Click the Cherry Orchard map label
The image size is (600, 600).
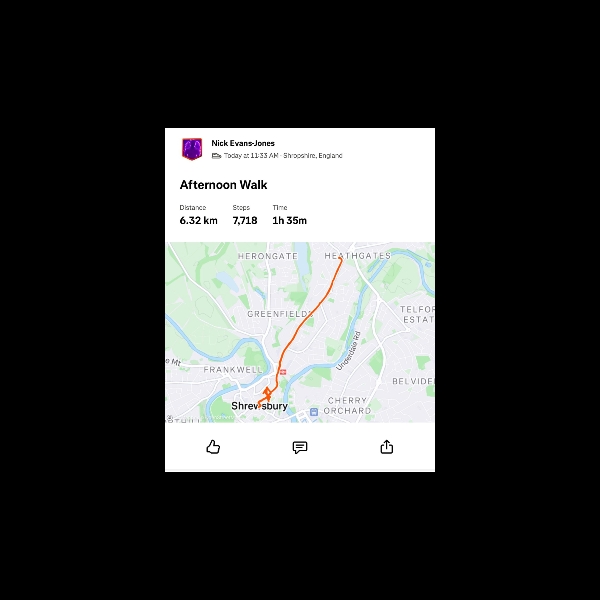tap(347, 406)
